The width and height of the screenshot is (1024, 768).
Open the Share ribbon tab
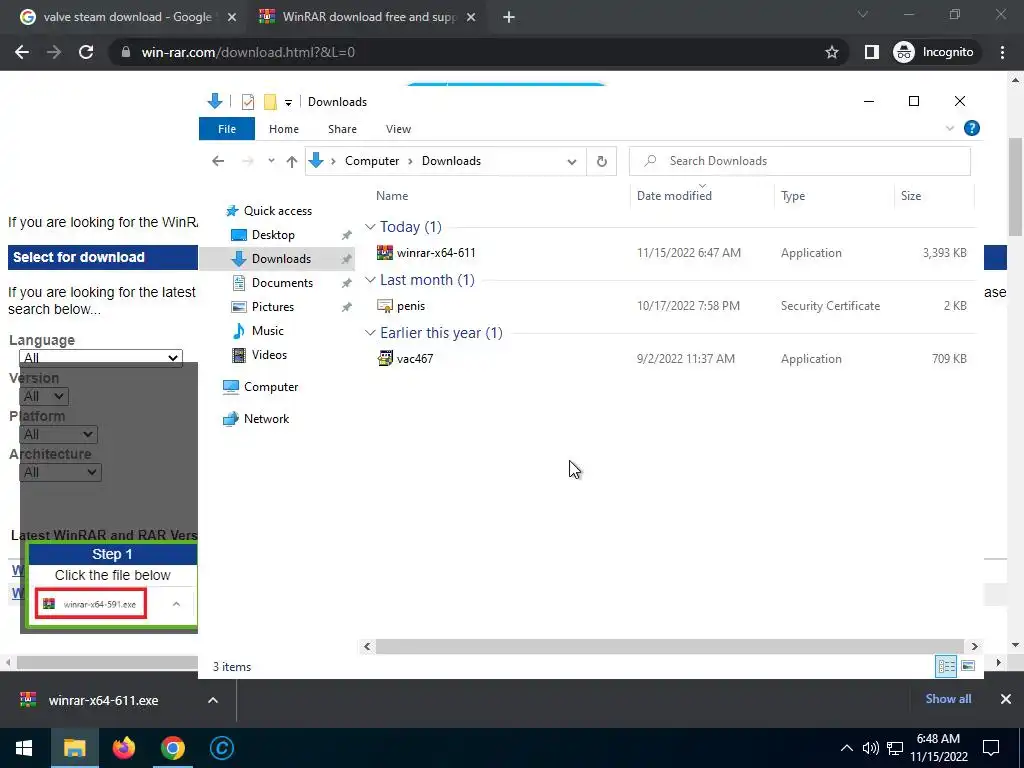tap(342, 129)
